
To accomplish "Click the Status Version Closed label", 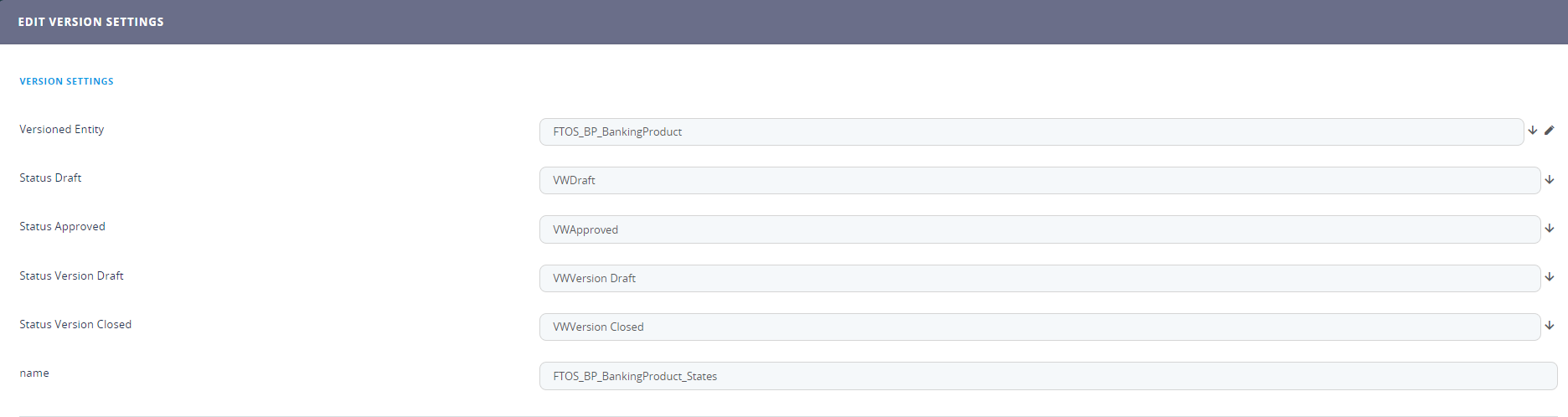I will pyautogui.click(x=76, y=324).
